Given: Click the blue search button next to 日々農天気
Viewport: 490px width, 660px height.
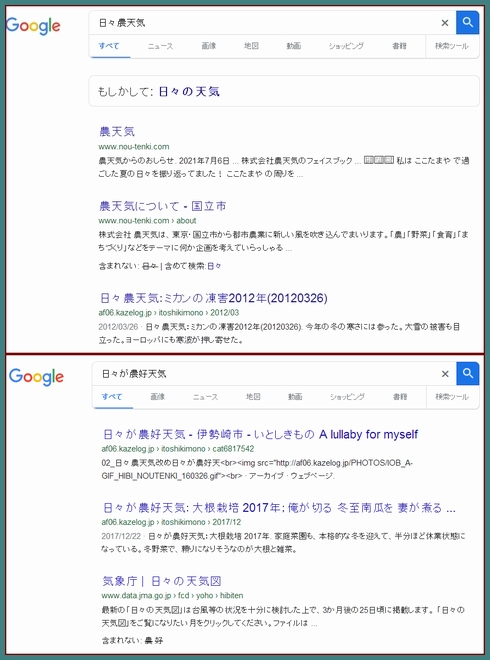Looking at the screenshot, I should [x=467, y=23].
